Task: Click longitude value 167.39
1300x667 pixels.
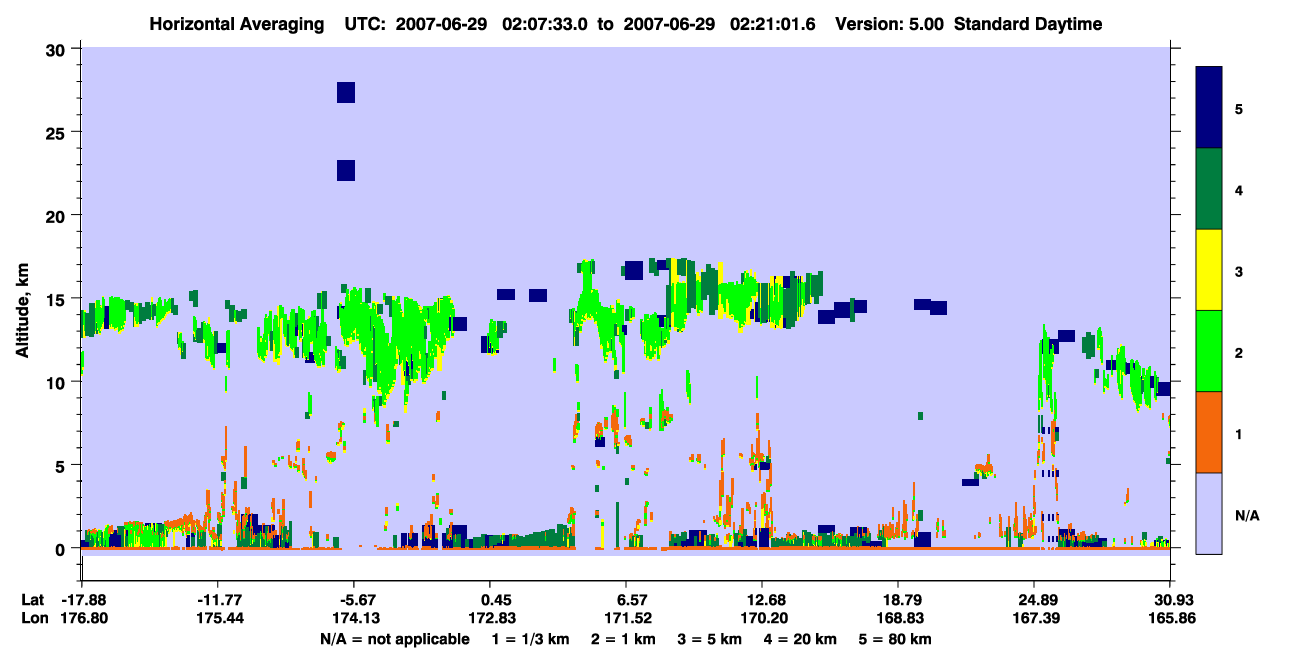Action: point(1034,618)
